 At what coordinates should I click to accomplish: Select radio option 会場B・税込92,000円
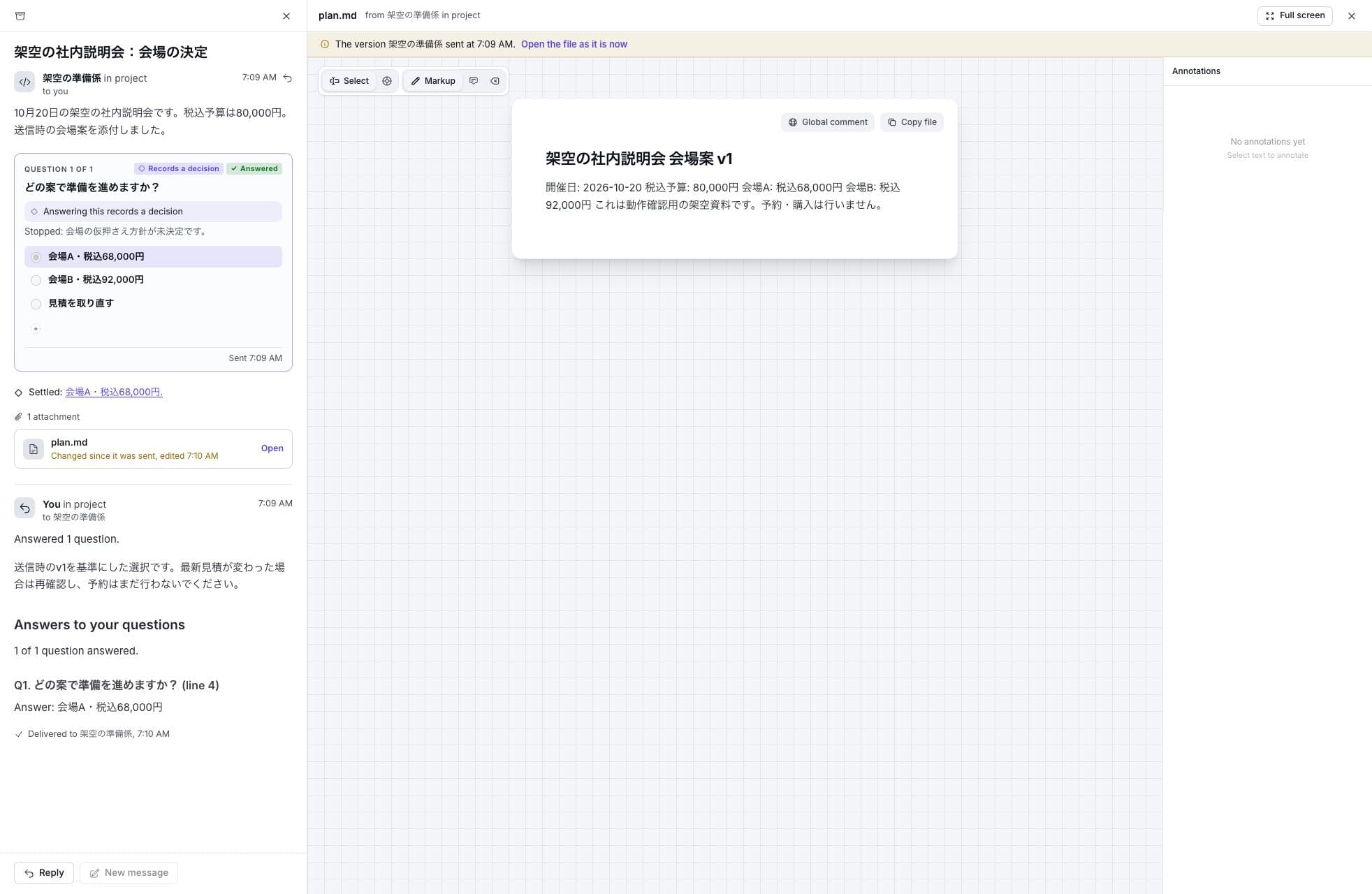click(x=153, y=279)
